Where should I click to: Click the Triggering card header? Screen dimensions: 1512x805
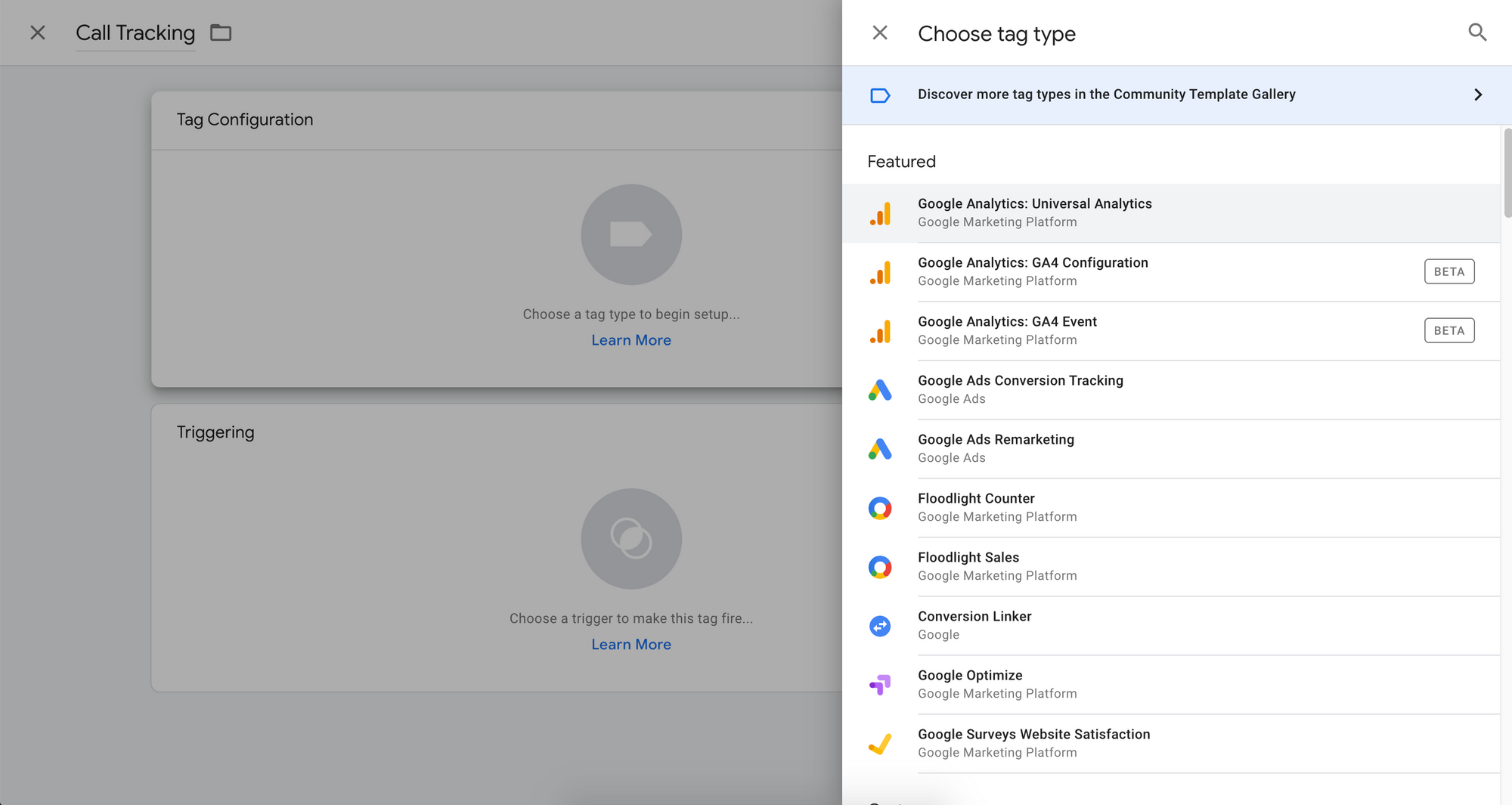pyautogui.click(x=215, y=432)
